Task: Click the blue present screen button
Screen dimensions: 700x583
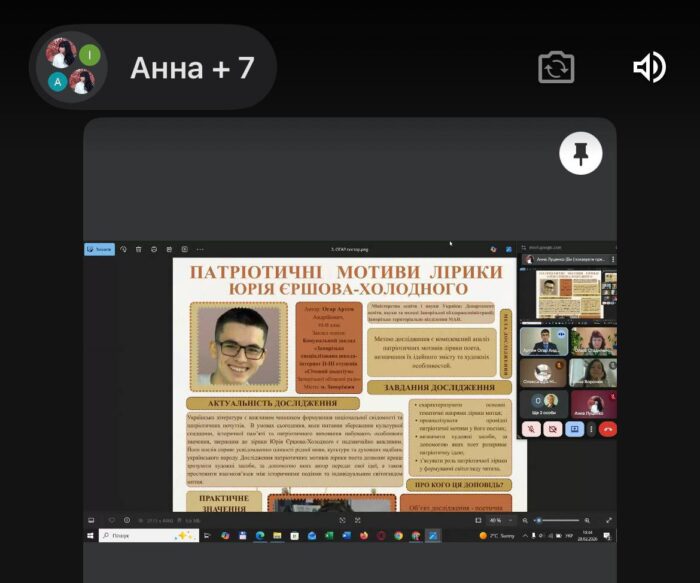Action: coord(574,429)
